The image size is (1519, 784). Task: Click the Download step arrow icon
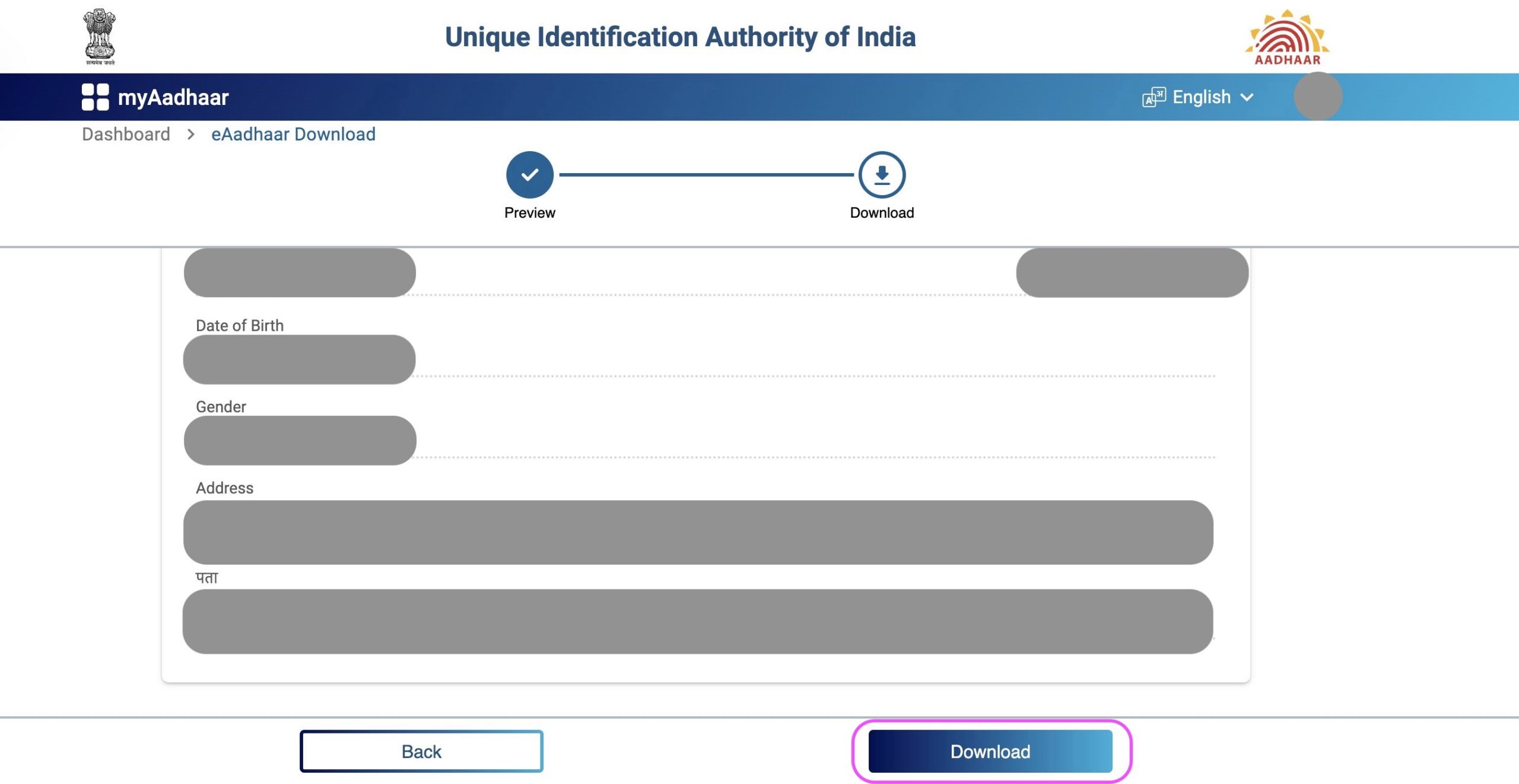pyautogui.click(x=882, y=174)
